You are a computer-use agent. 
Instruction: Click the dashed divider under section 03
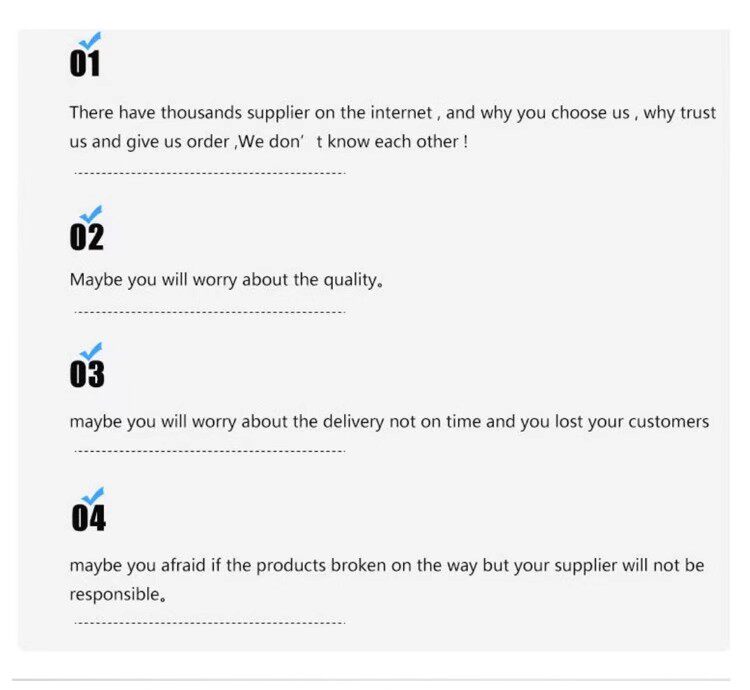209,450
